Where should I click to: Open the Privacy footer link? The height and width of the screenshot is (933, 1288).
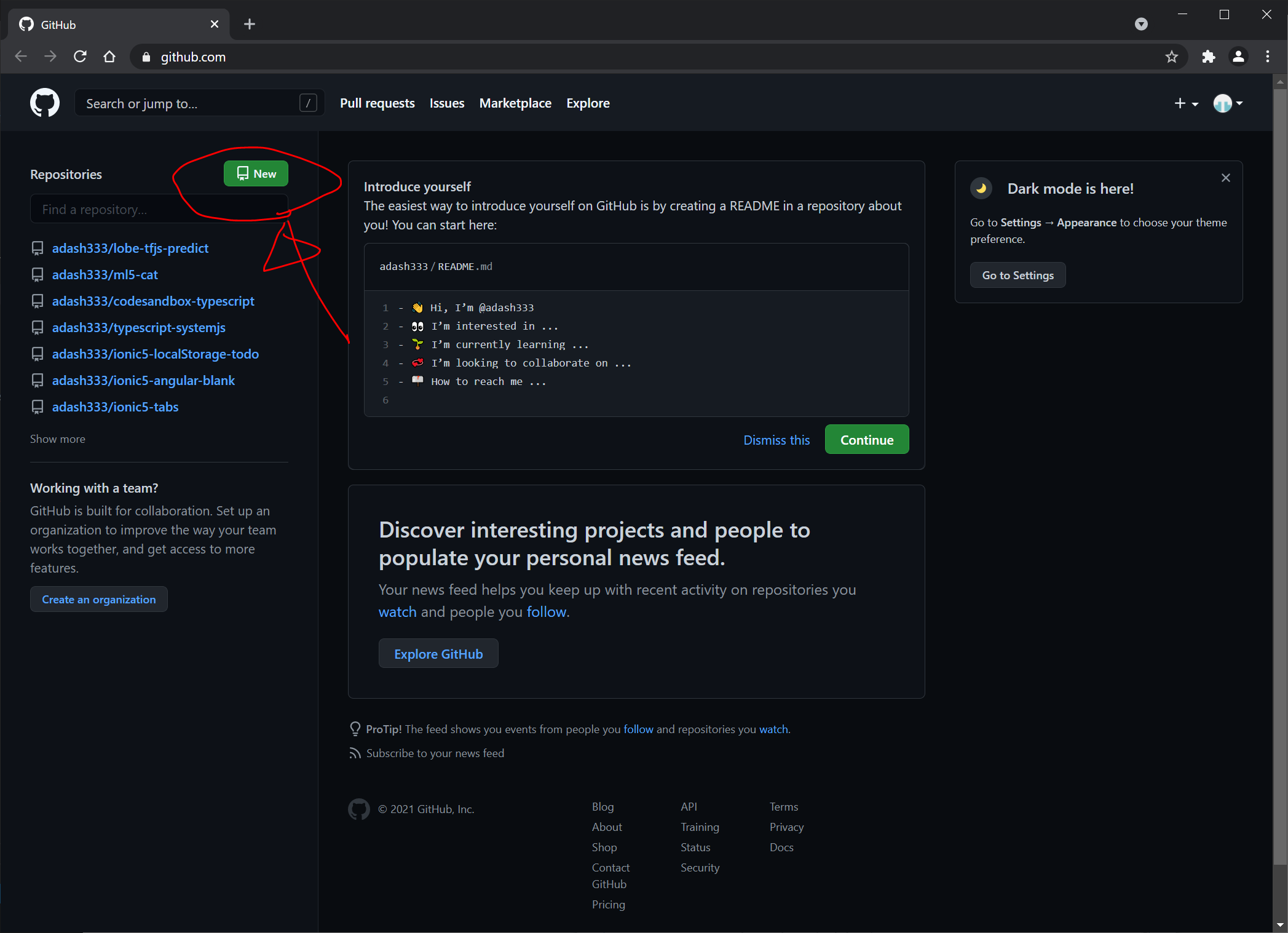point(786,827)
